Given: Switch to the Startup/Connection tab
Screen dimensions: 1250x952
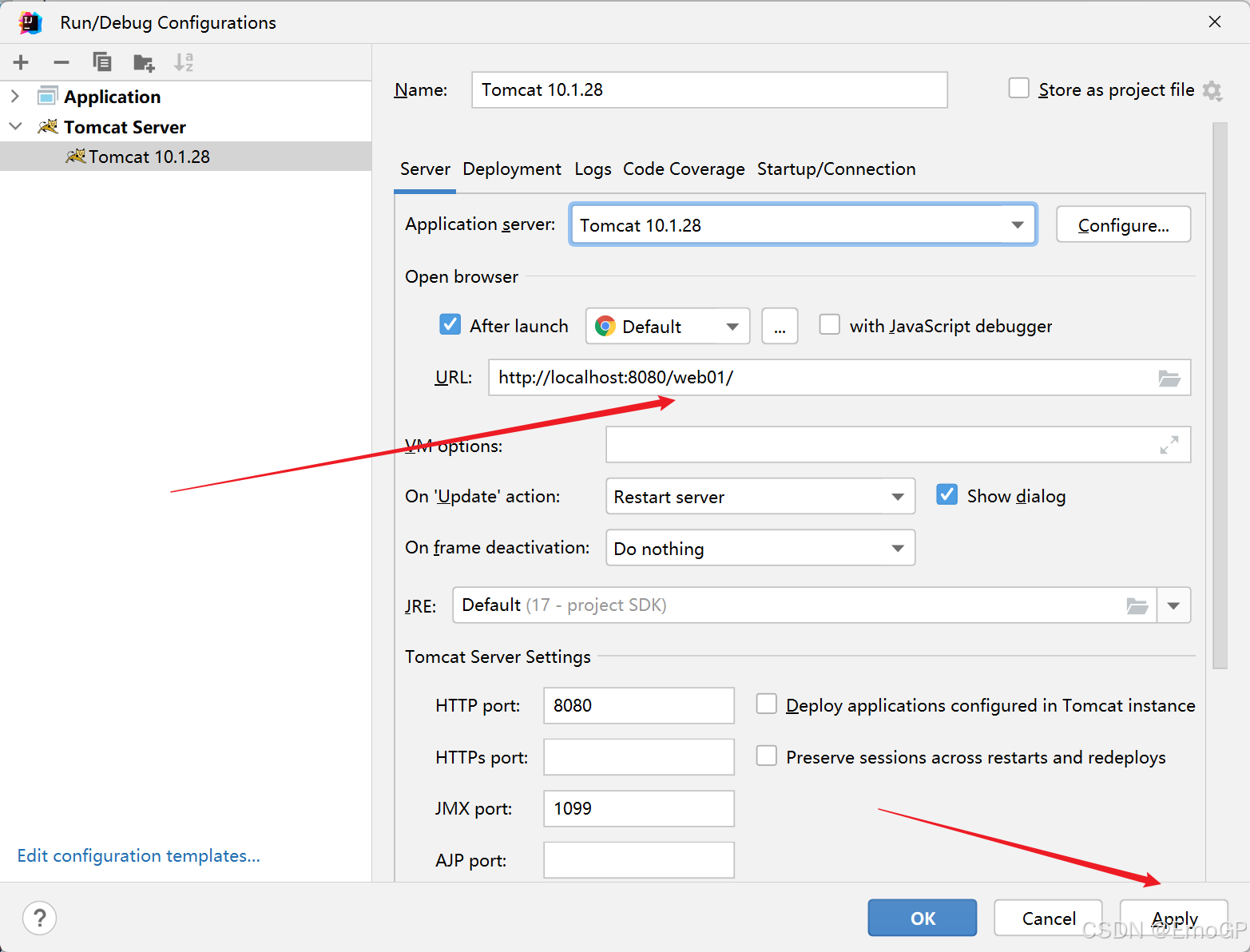Looking at the screenshot, I should click(836, 169).
